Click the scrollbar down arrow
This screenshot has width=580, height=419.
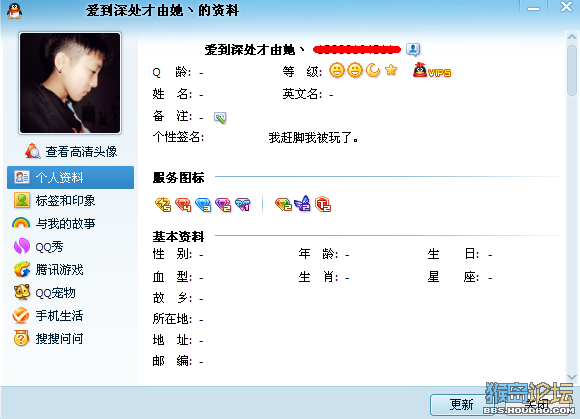click(x=572, y=377)
